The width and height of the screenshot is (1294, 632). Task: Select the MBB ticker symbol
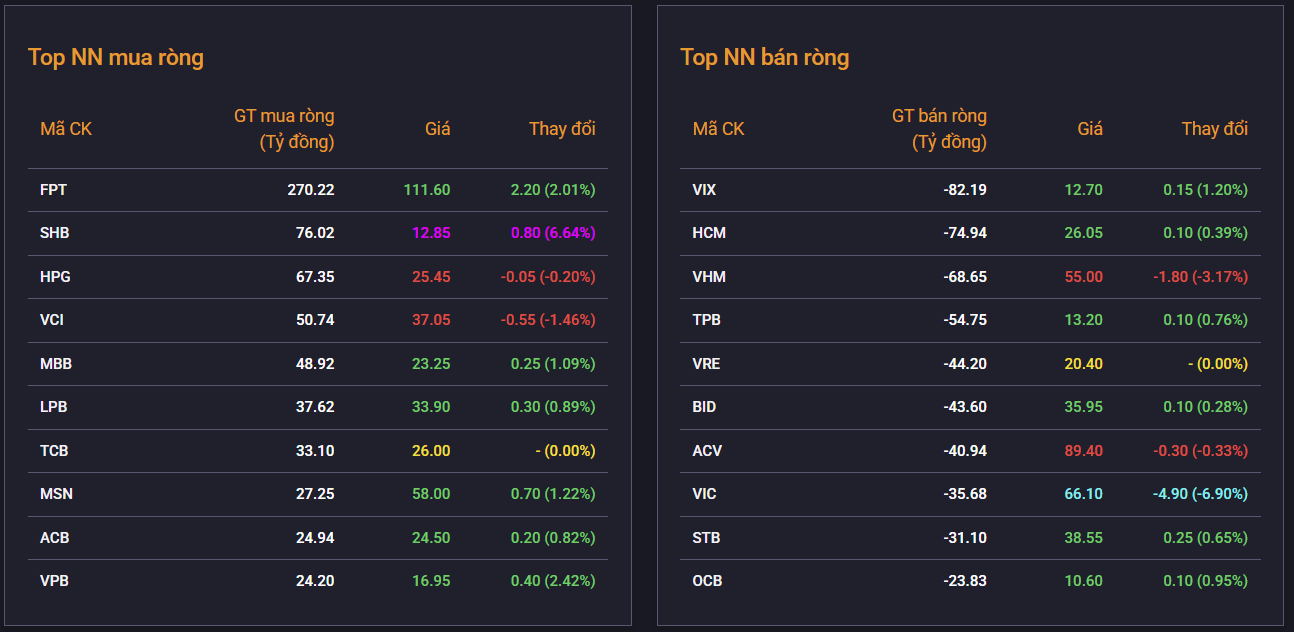tap(56, 364)
